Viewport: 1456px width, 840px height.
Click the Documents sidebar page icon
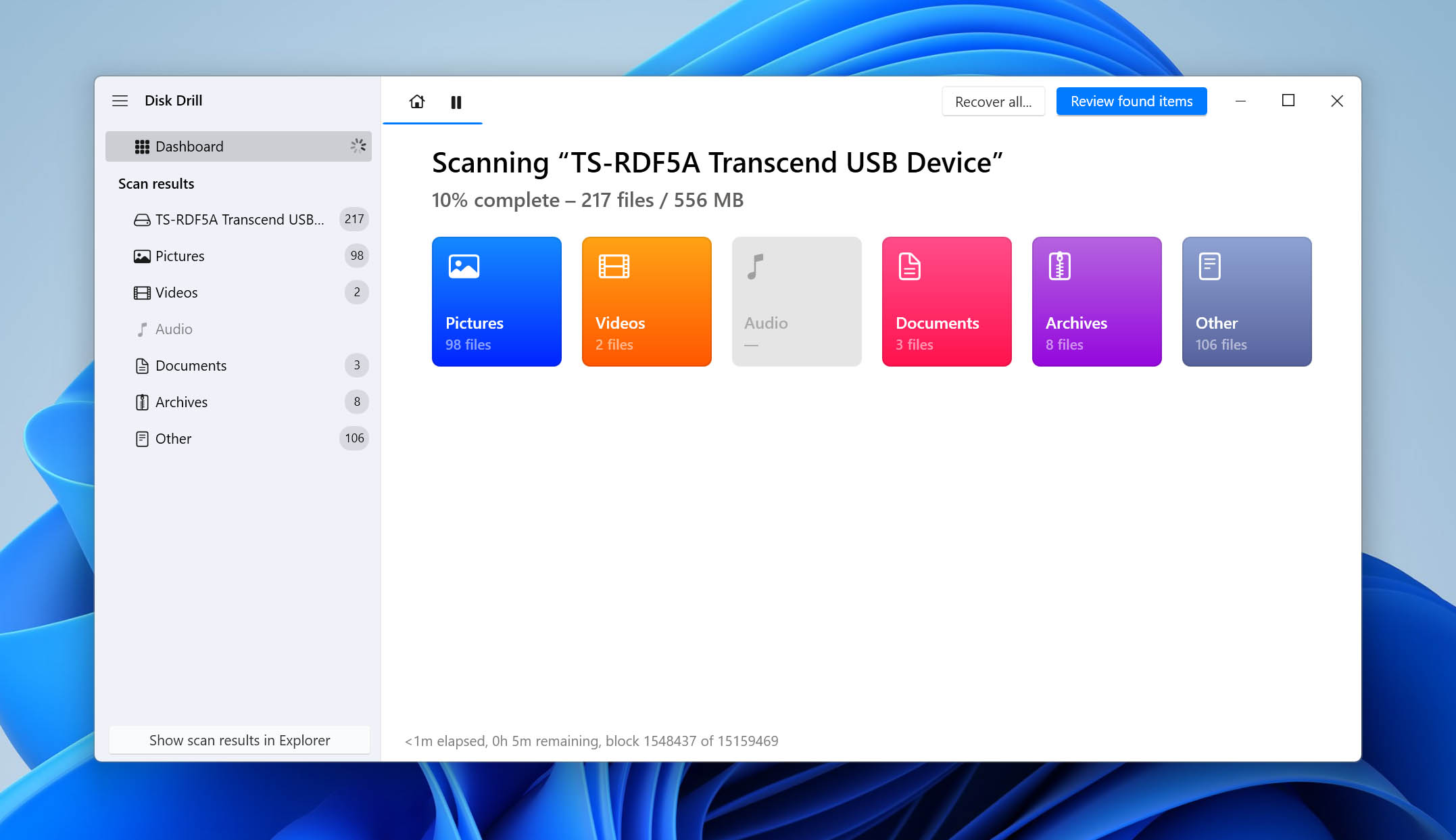[x=142, y=366]
